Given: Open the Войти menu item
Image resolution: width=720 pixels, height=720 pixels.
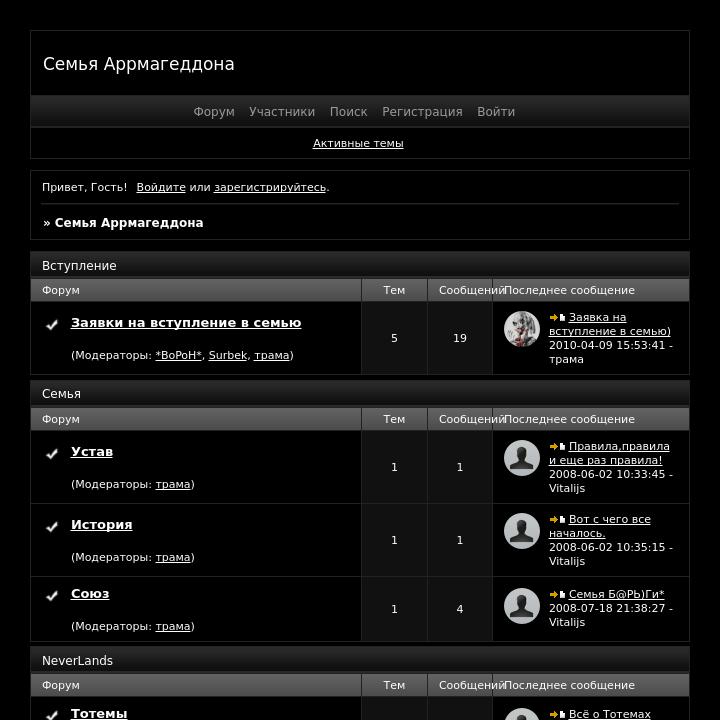Looking at the screenshot, I should (496, 112).
